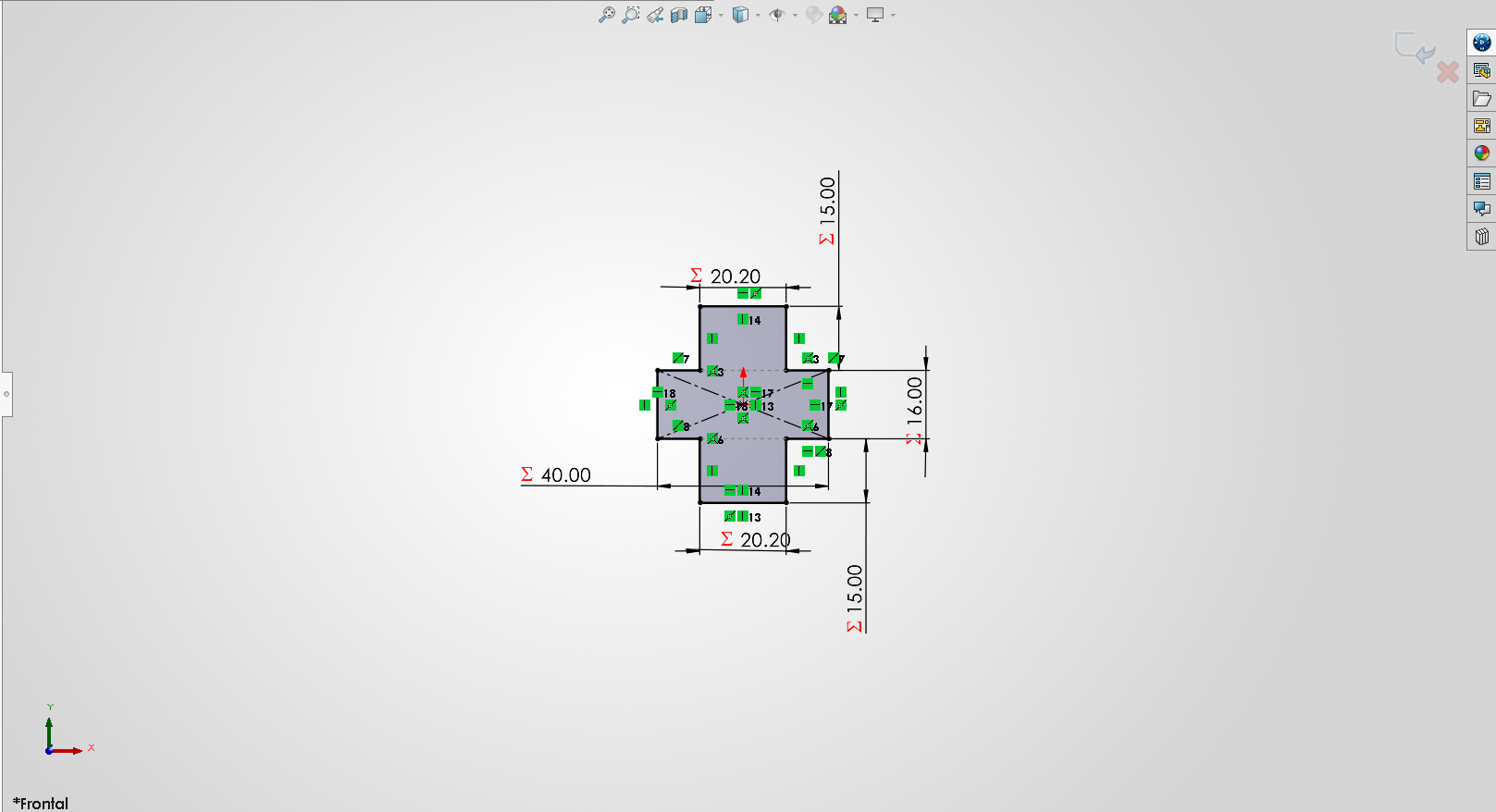Click the Hide/Show Items eye icon
Image resolution: width=1496 pixels, height=812 pixels.
777,15
